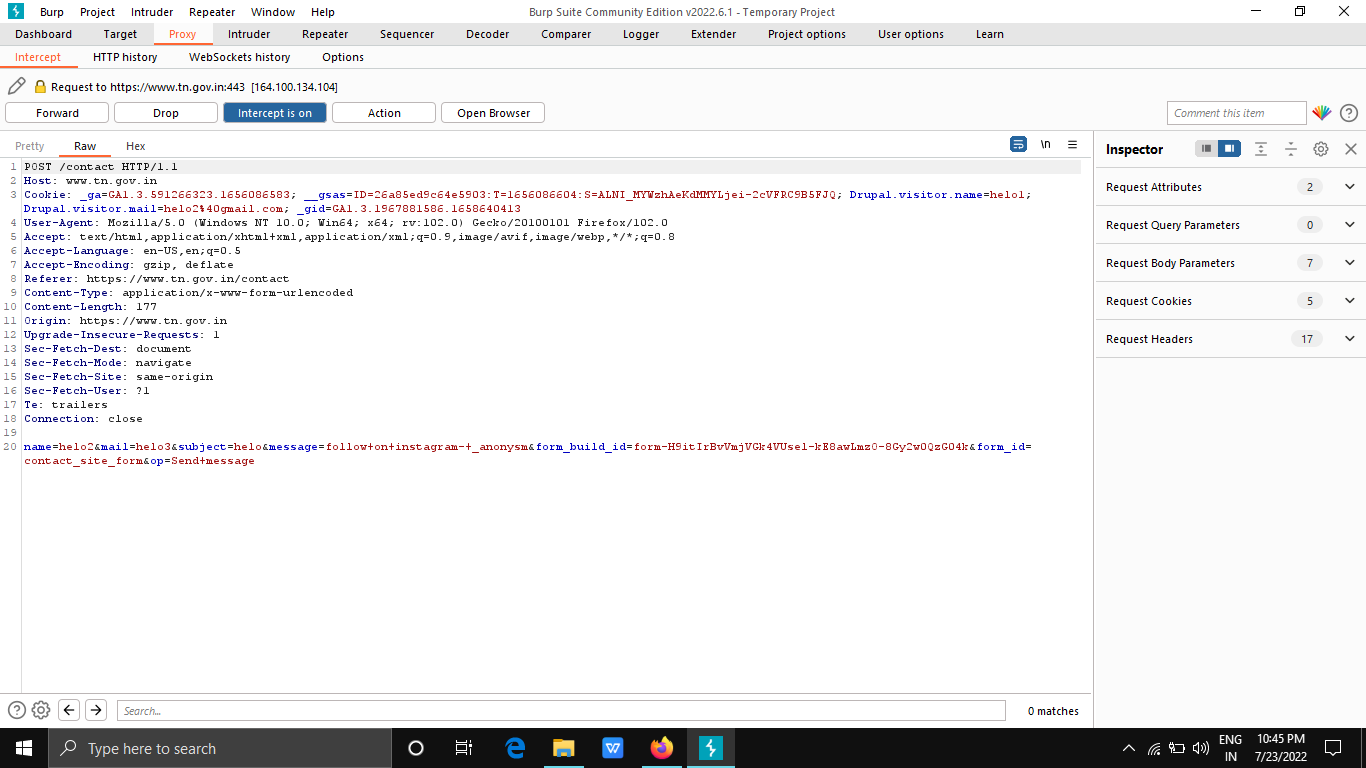Click Open Browser button
This screenshot has width=1366, height=768.
point(493,113)
